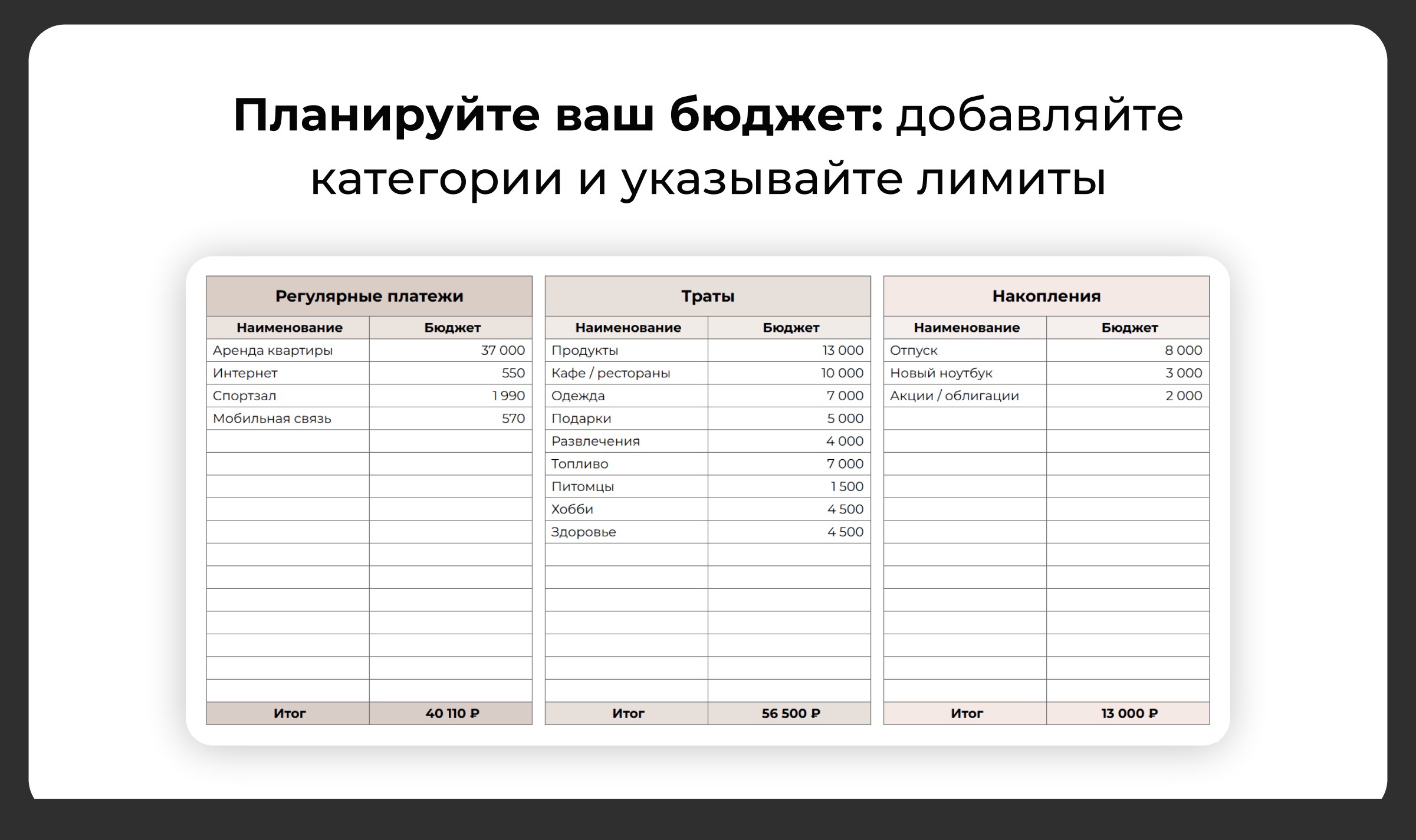This screenshot has width=1416, height=840.
Task: Select the 37 000 budget cell
Action: [x=451, y=350]
